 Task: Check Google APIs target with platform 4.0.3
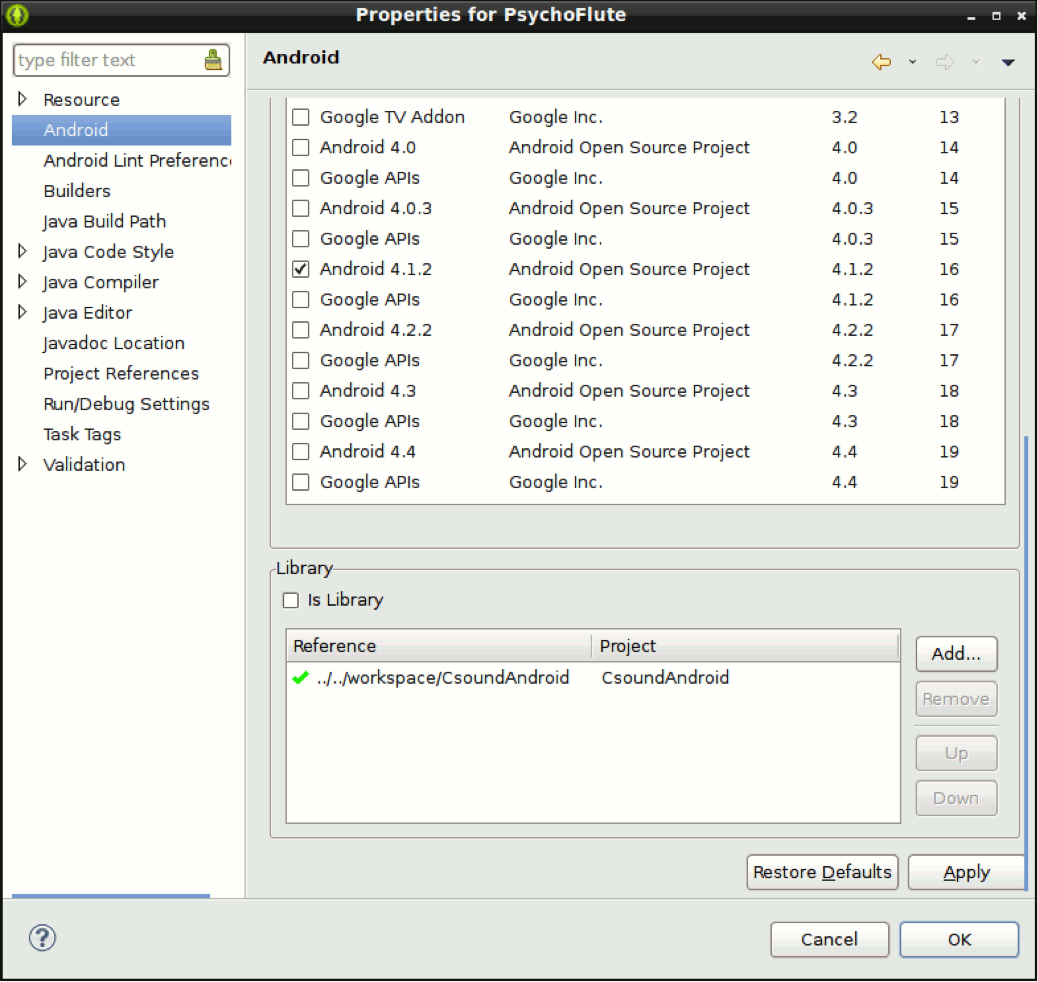click(301, 239)
